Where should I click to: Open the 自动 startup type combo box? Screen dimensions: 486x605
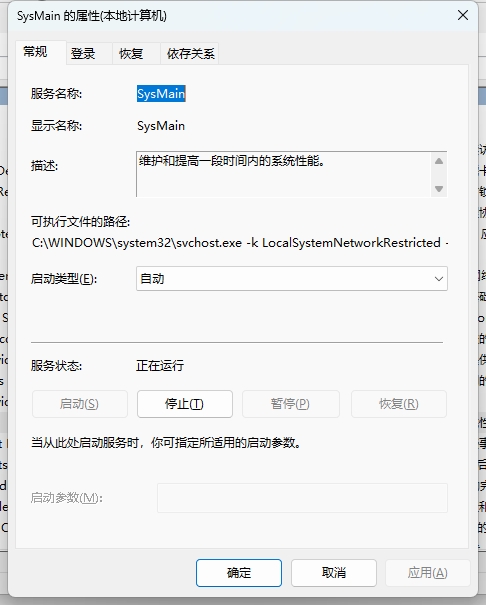292,279
